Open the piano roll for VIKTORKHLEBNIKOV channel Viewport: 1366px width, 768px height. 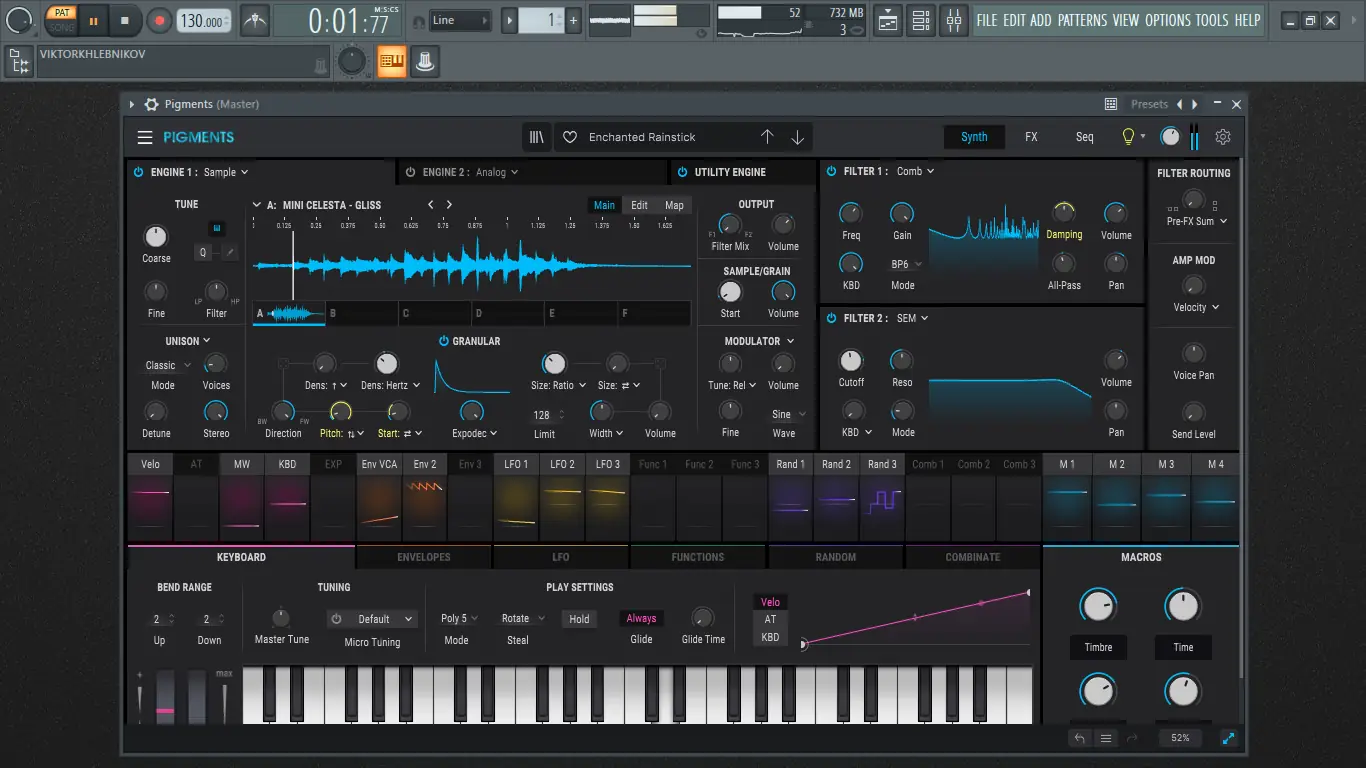coord(392,62)
